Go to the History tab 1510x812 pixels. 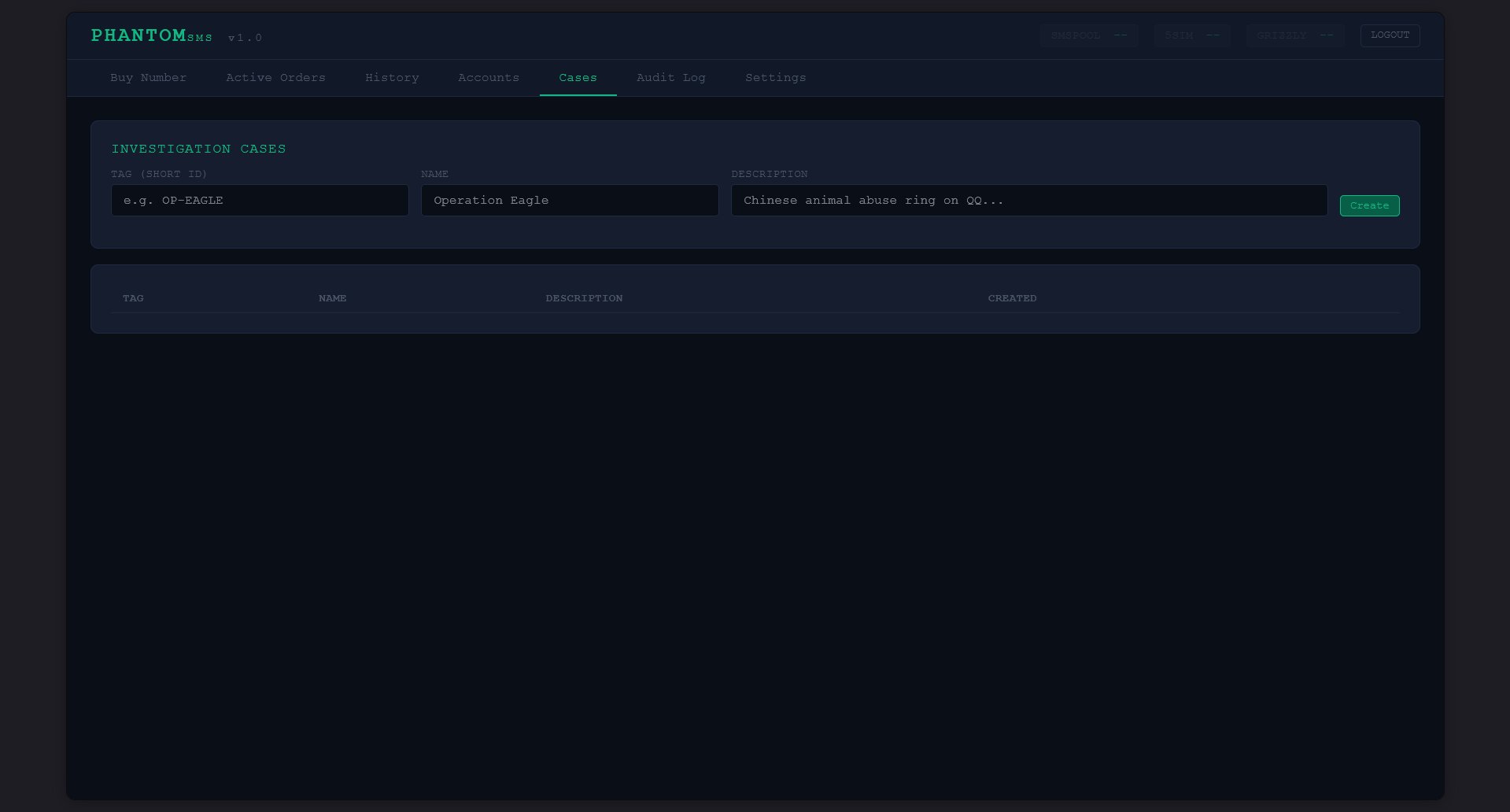click(392, 78)
